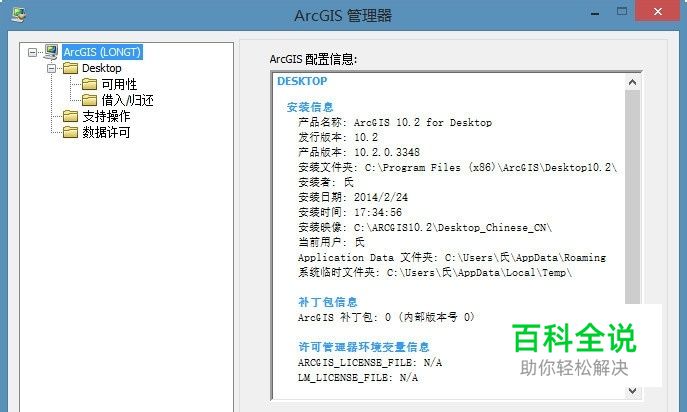The image size is (687, 412).
Task: Click the 当前用户 line
Action: pyautogui.click(x=331, y=242)
